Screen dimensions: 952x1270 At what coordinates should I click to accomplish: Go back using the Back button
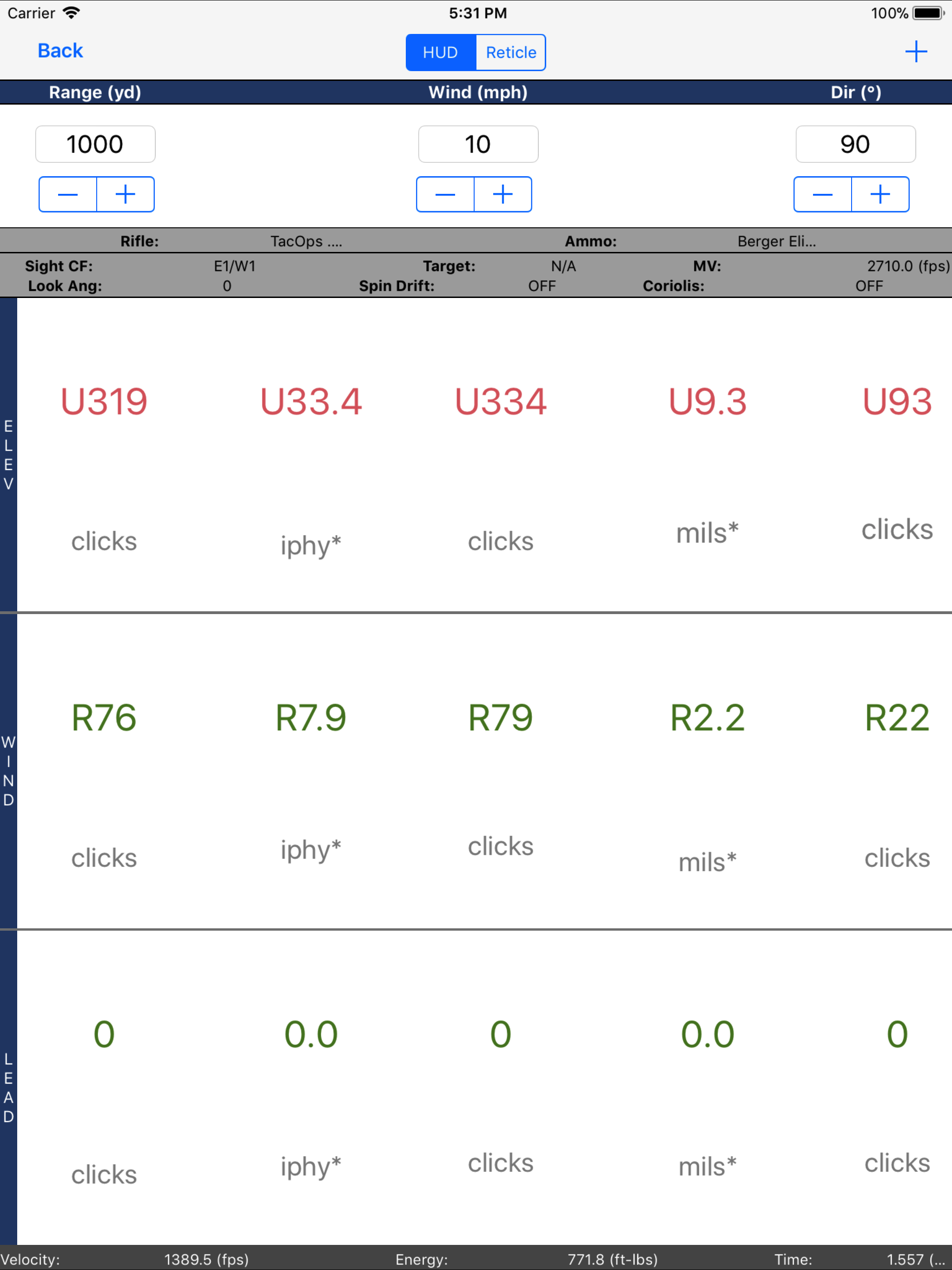60,51
